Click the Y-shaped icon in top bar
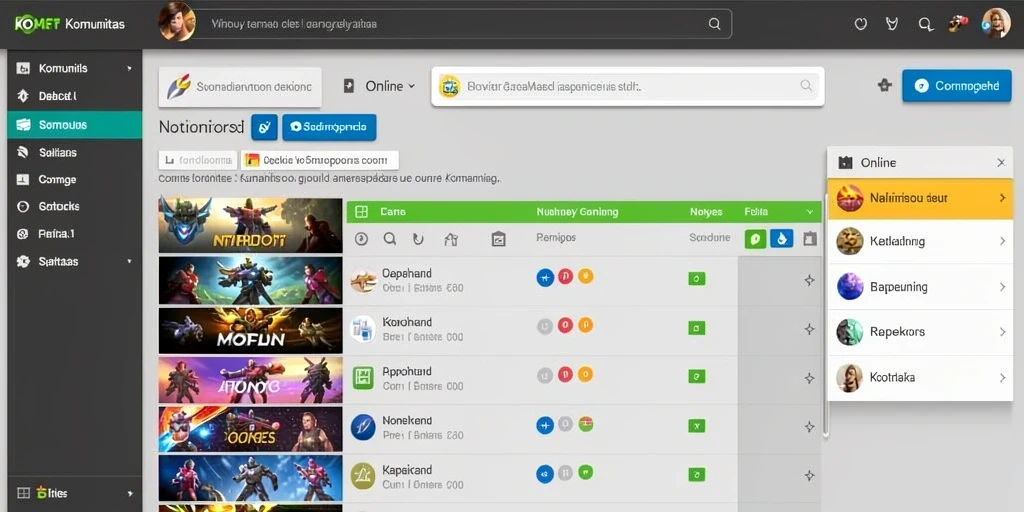Image resolution: width=1024 pixels, height=512 pixels. [892, 24]
